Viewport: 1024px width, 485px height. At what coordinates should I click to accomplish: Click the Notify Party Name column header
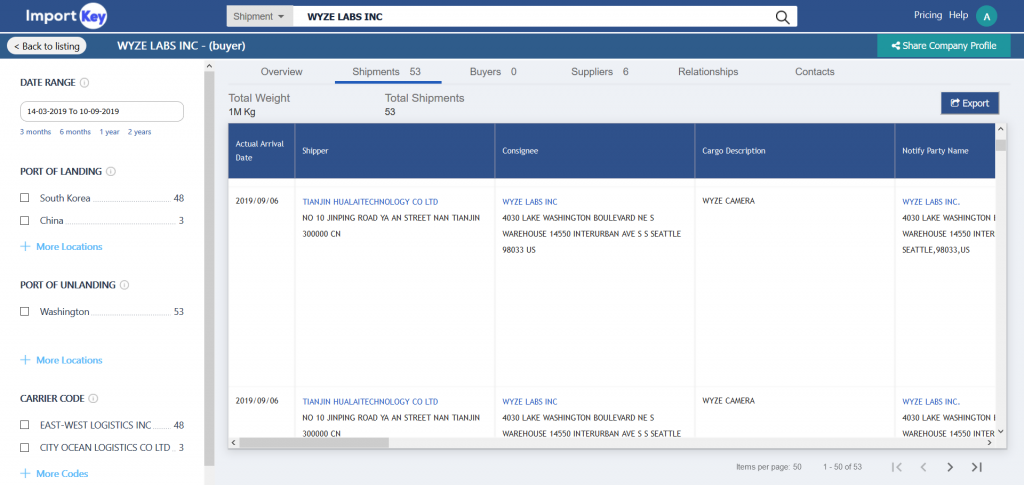click(x=945, y=151)
